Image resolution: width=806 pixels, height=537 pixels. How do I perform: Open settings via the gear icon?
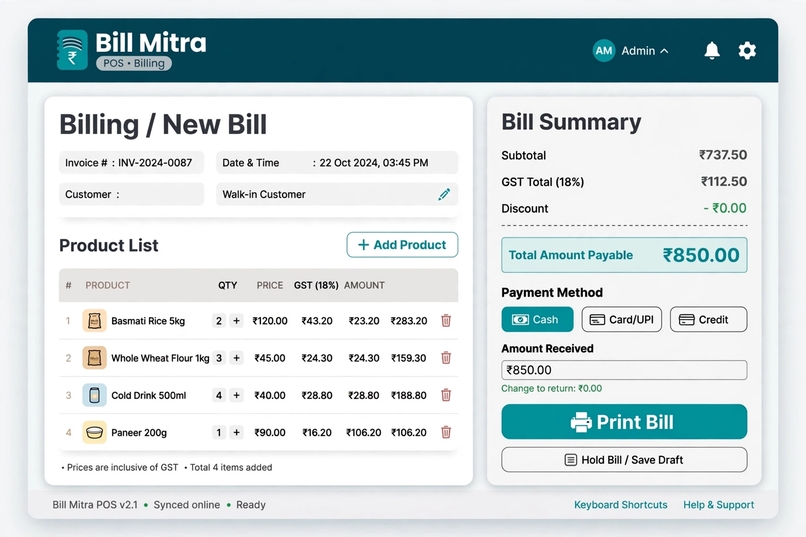pos(747,50)
